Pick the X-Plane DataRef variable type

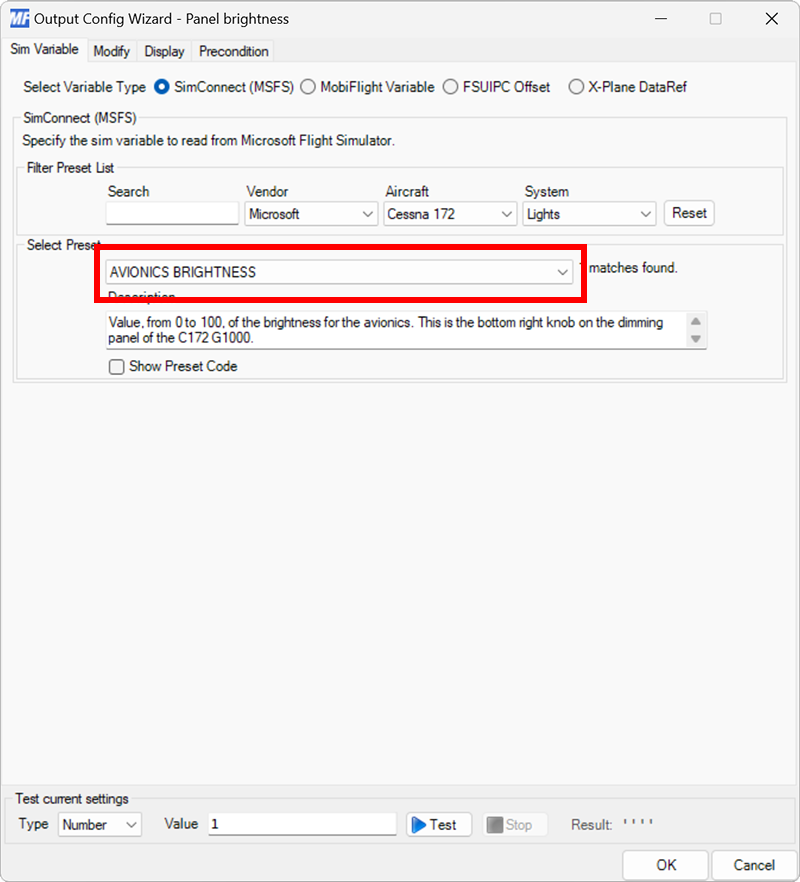click(x=576, y=87)
